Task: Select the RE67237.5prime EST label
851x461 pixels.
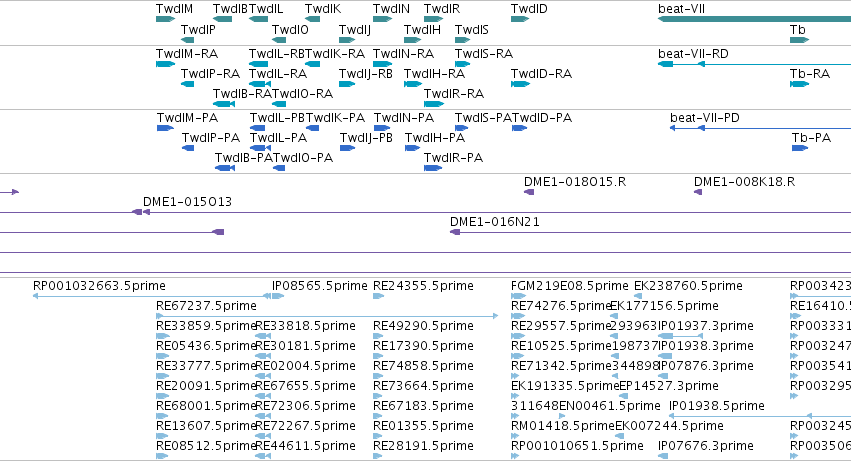Action: point(206,306)
